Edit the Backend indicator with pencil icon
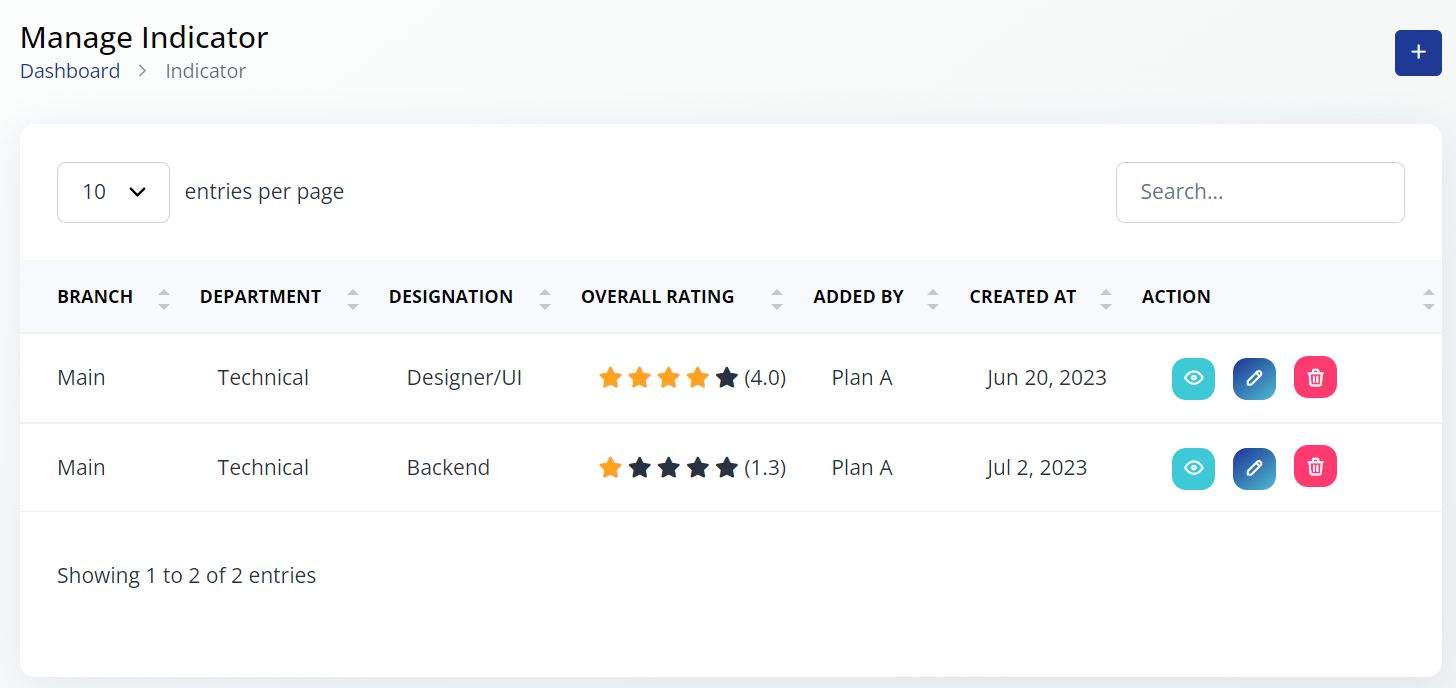This screenshot has height=688, width=1456. coord(1254,468)
